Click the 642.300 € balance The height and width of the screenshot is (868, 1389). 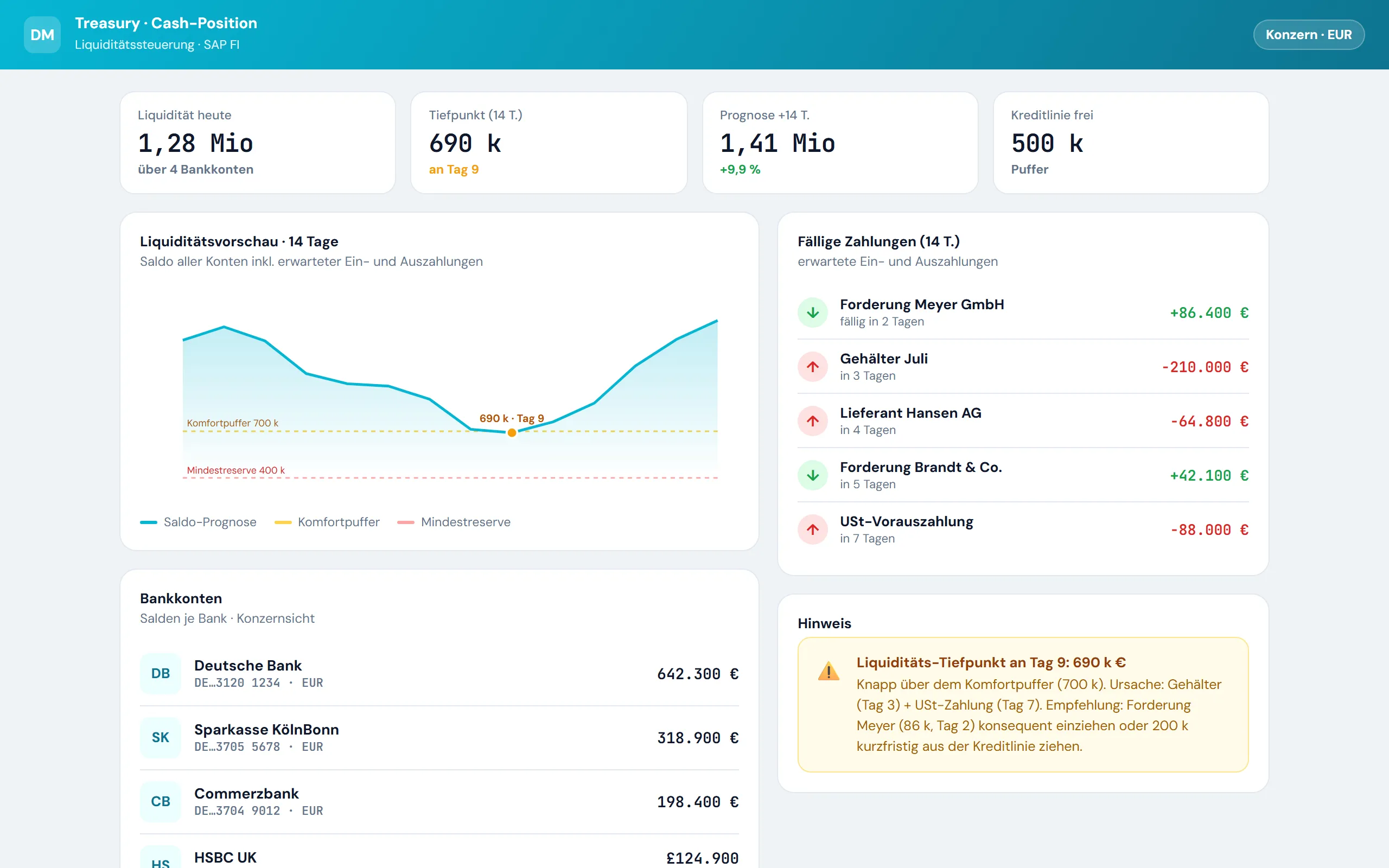click(x=697, y=674)
